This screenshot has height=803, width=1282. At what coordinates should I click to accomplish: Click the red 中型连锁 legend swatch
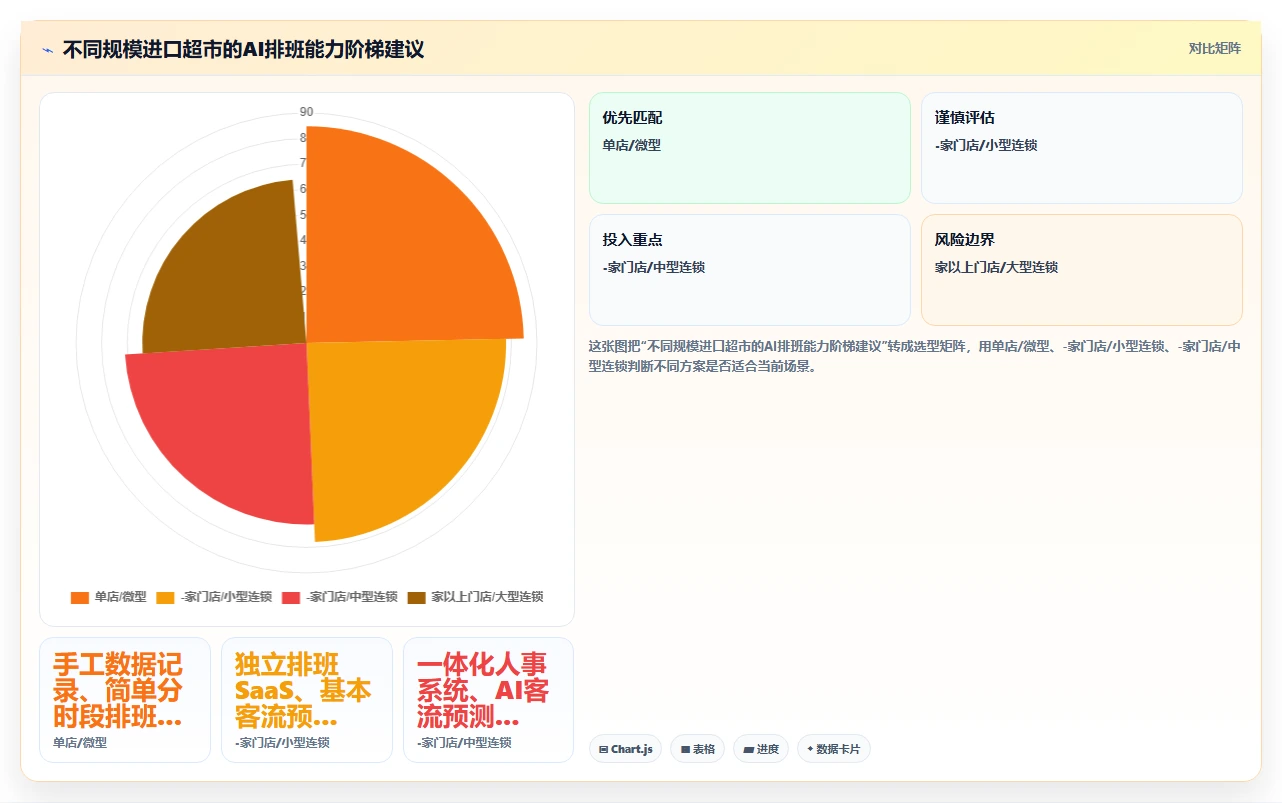coord(291,597)
